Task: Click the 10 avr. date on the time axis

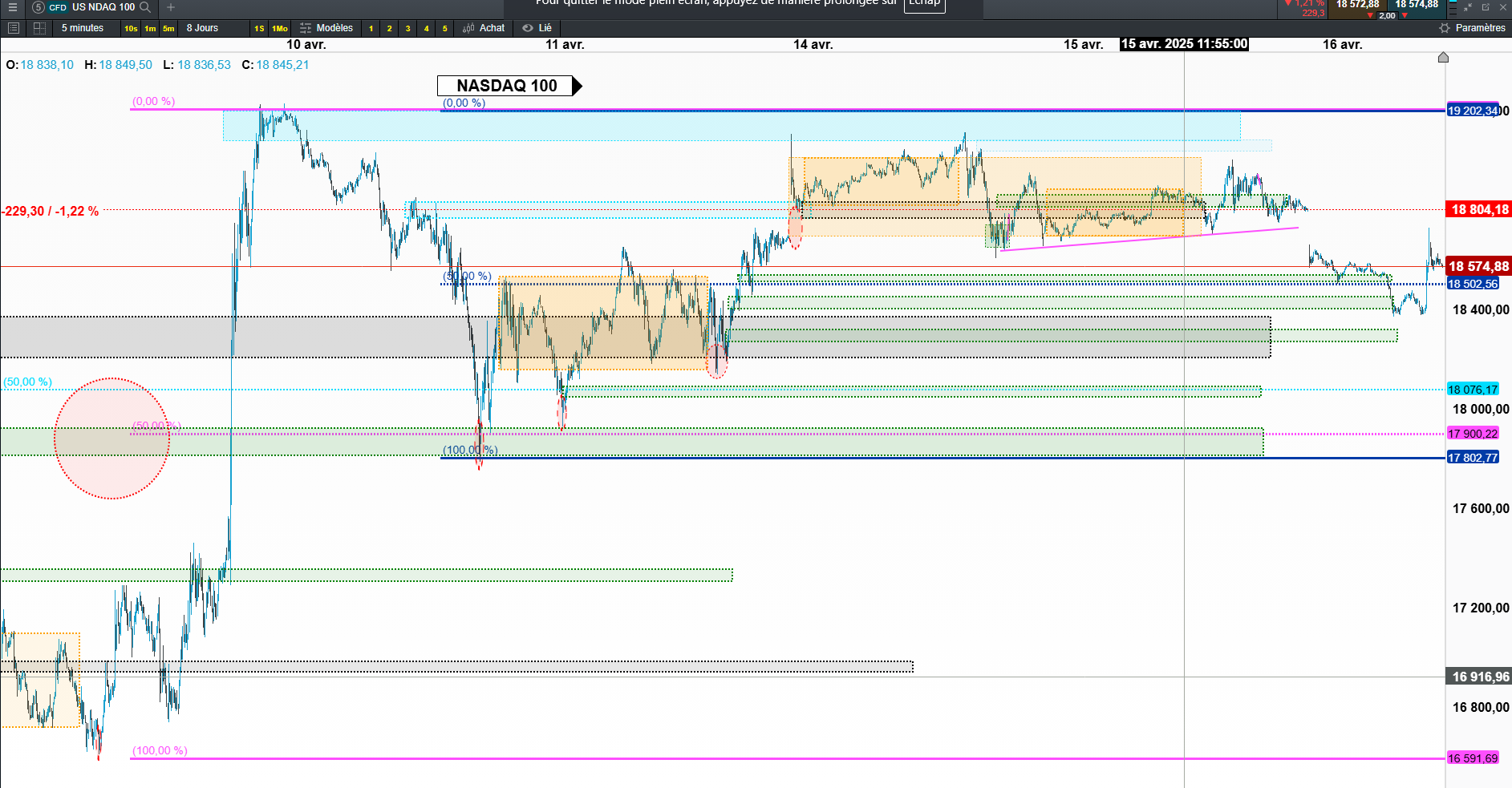Action: pos(306,44)
